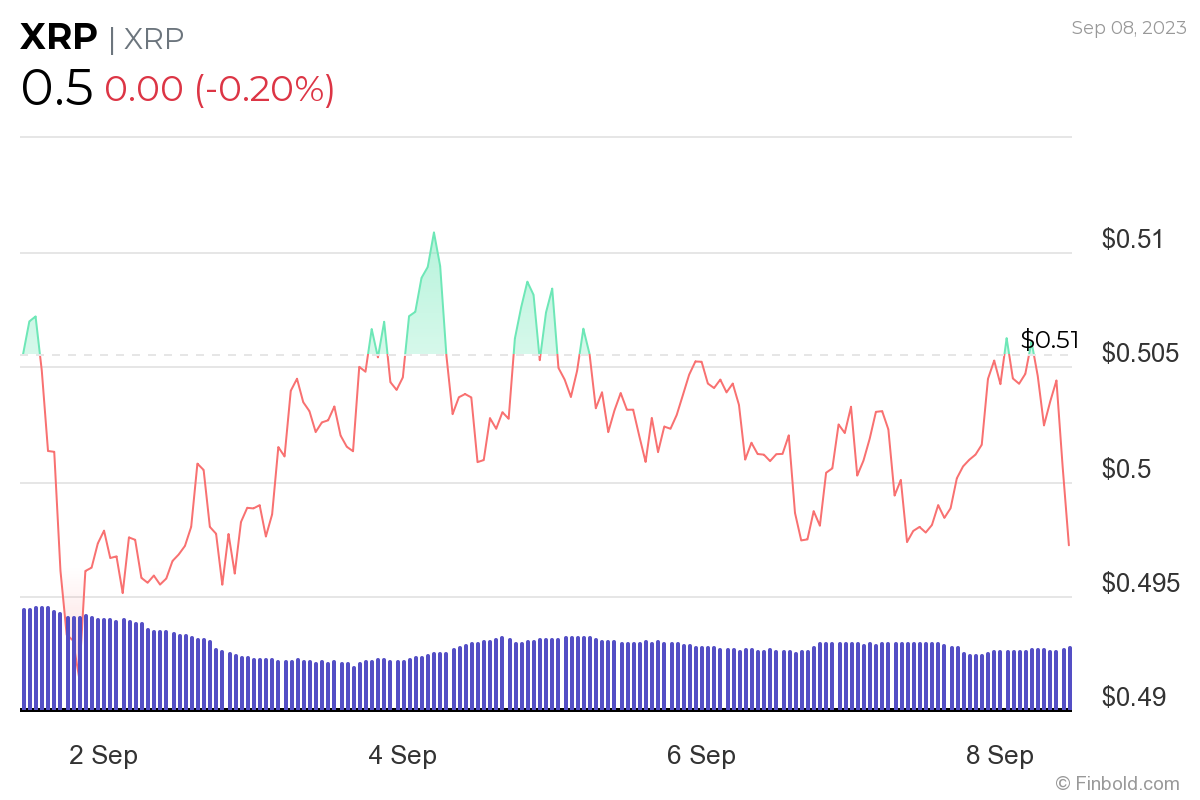This screenshot has height=800, width=1200.
Task: Click the 0.5 current price value
Action: [57, 89]
